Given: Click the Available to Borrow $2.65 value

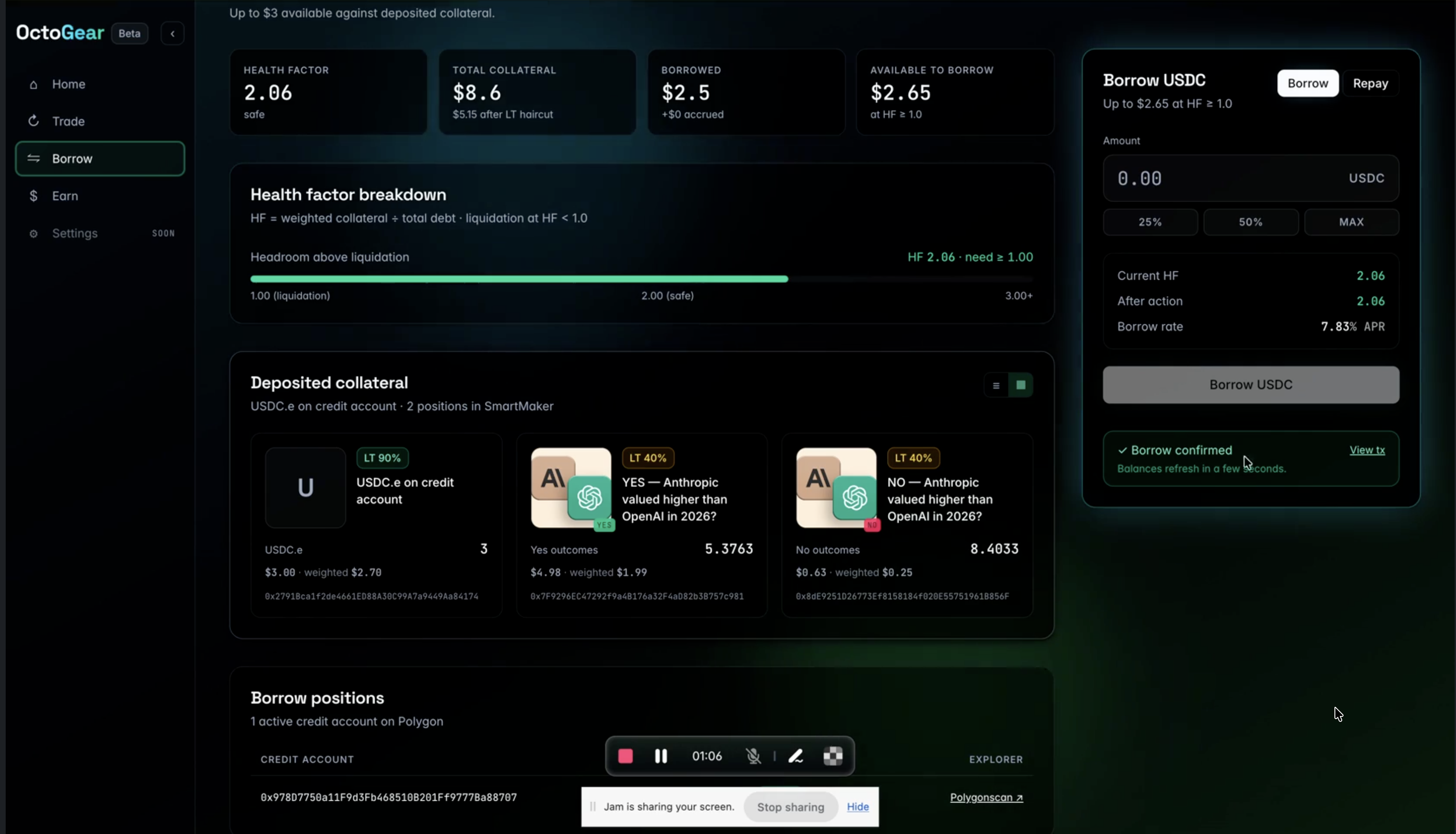Looking at the screenshot, I should coord(900,93).
